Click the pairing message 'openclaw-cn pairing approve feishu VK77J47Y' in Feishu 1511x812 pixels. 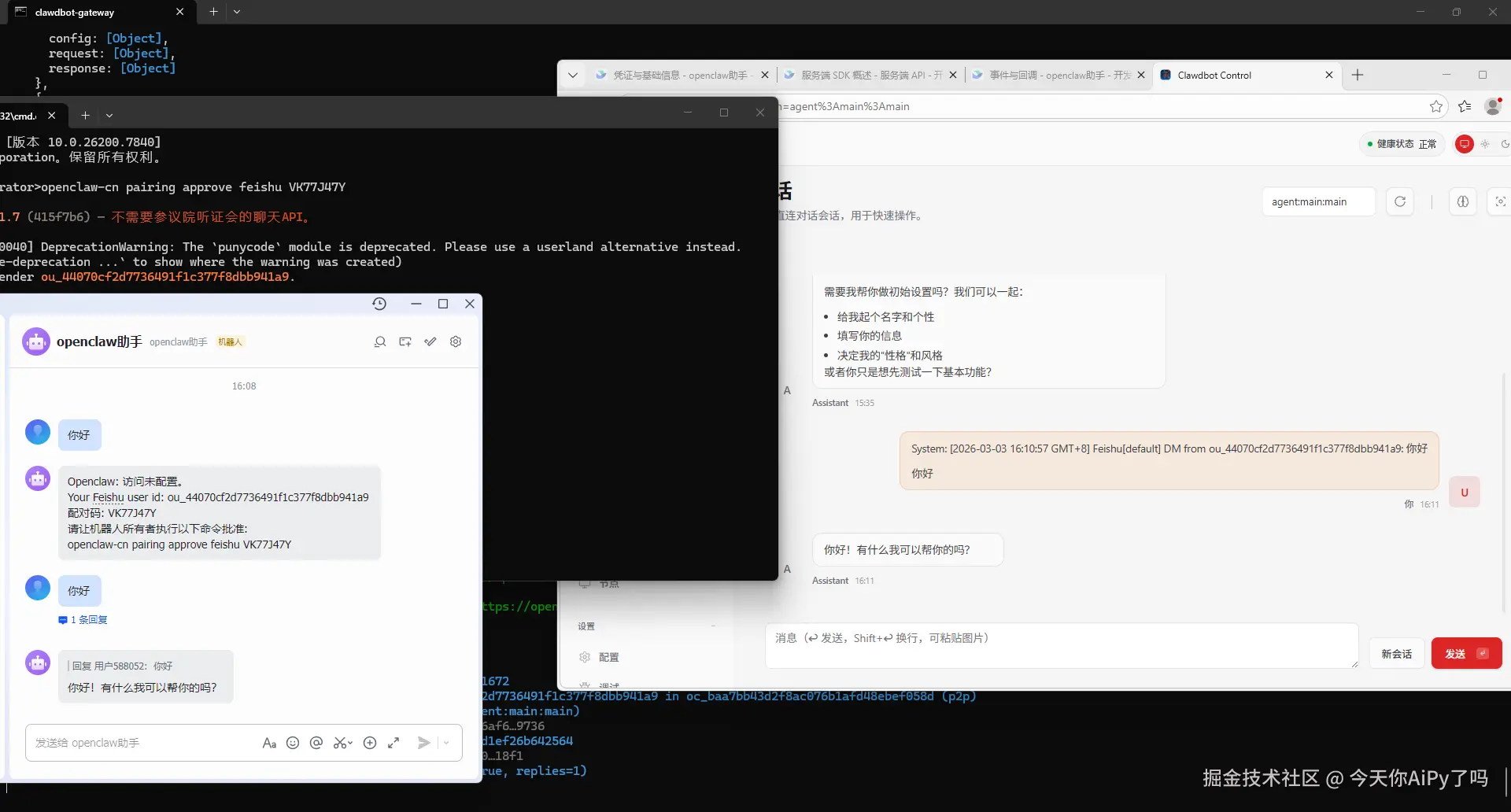pos(179,544)
